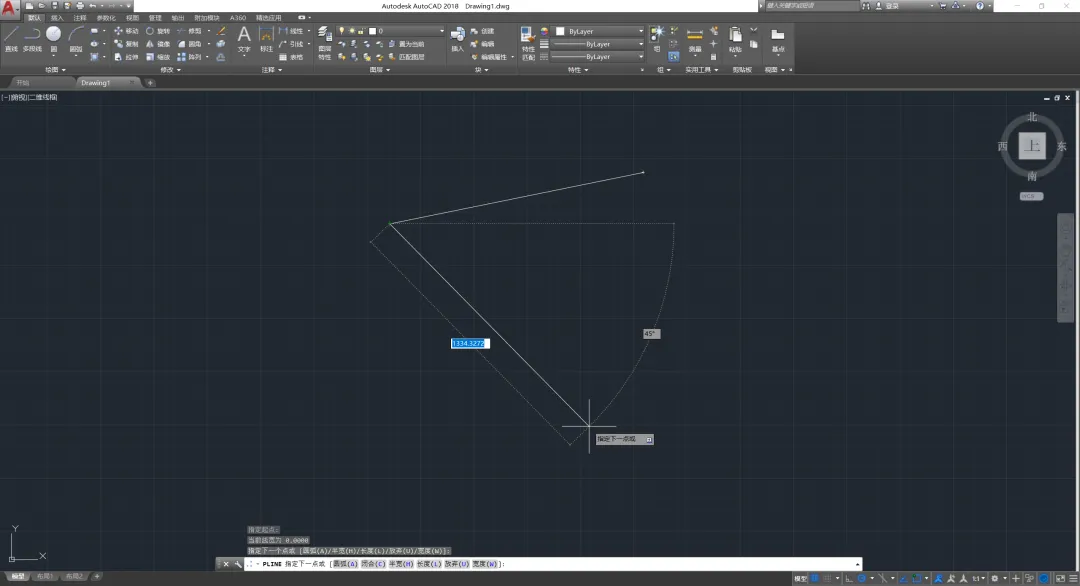
Task: Toggle hardware acceleration blue circle in status bar
Action: pyautogui.click(x=1044, y=578)
